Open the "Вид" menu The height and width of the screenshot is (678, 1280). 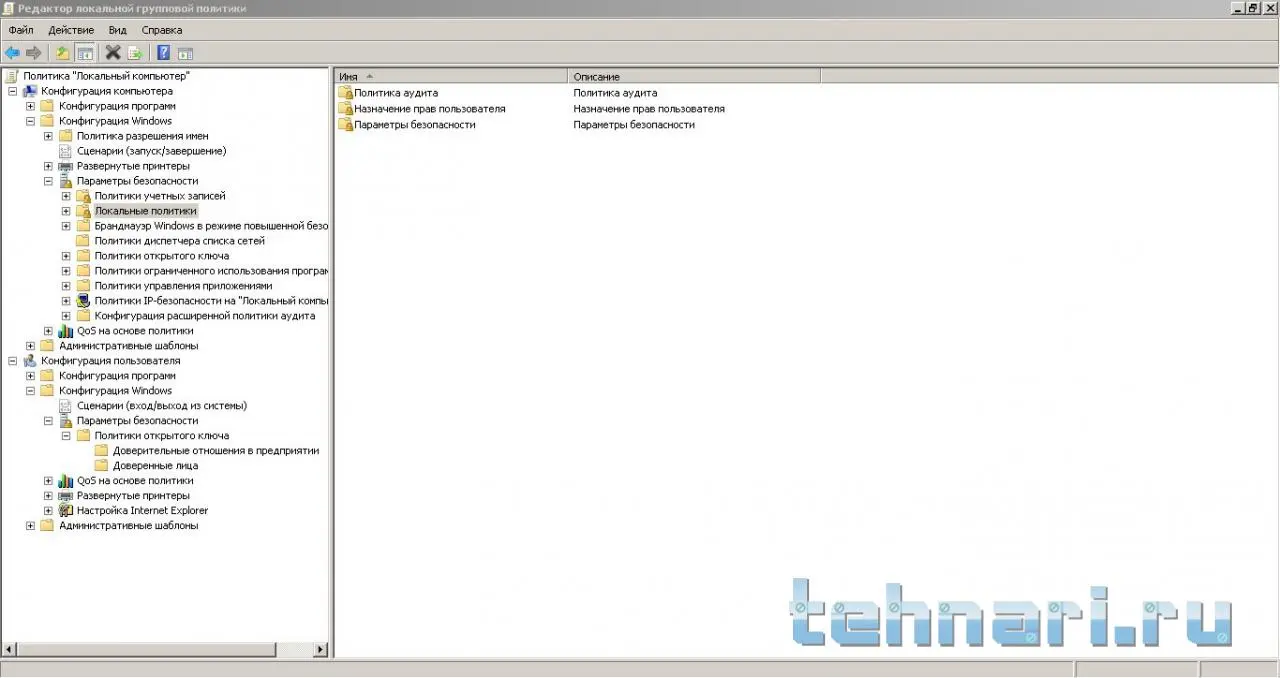118,30
